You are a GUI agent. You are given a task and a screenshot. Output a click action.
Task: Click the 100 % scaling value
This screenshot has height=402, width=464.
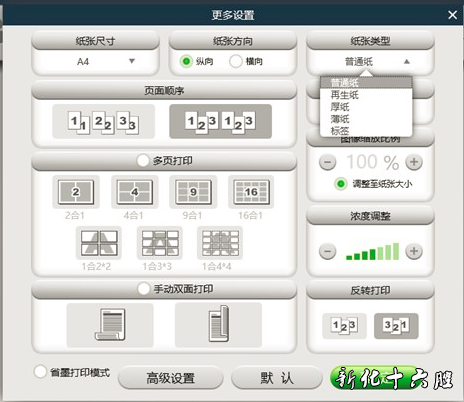click(373, 162)
